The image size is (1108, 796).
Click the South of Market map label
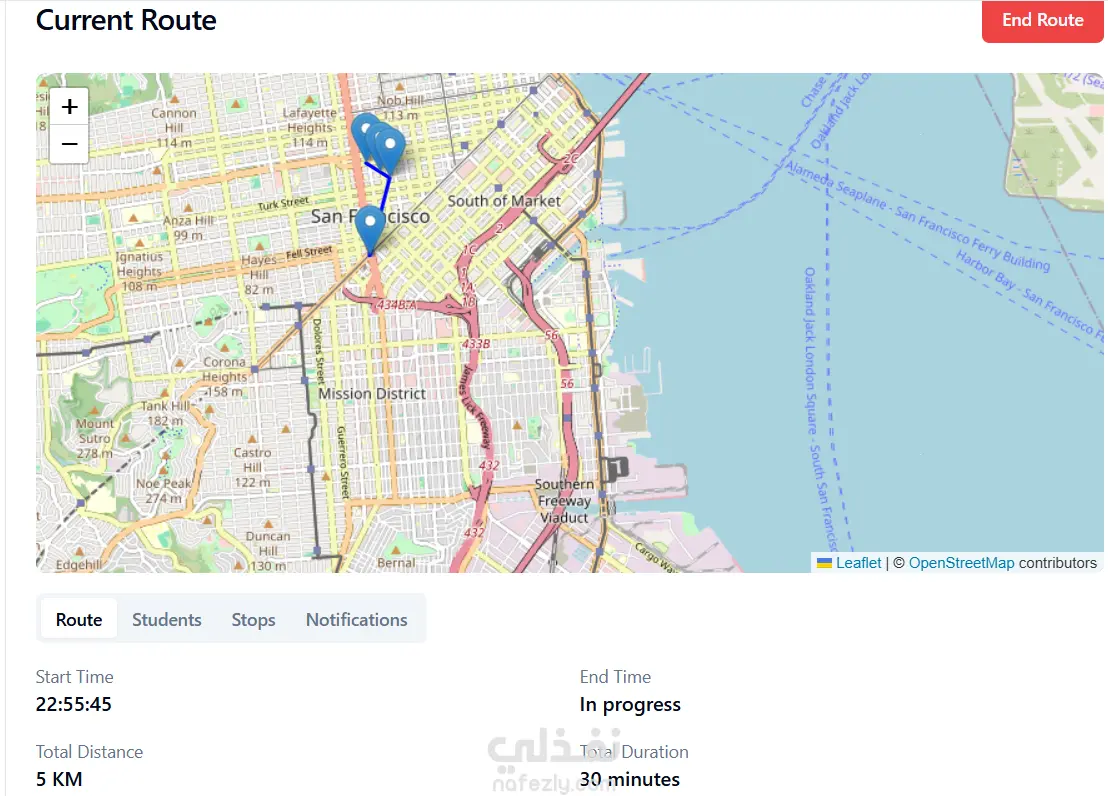pyautogui.click(x=504, y=201)
